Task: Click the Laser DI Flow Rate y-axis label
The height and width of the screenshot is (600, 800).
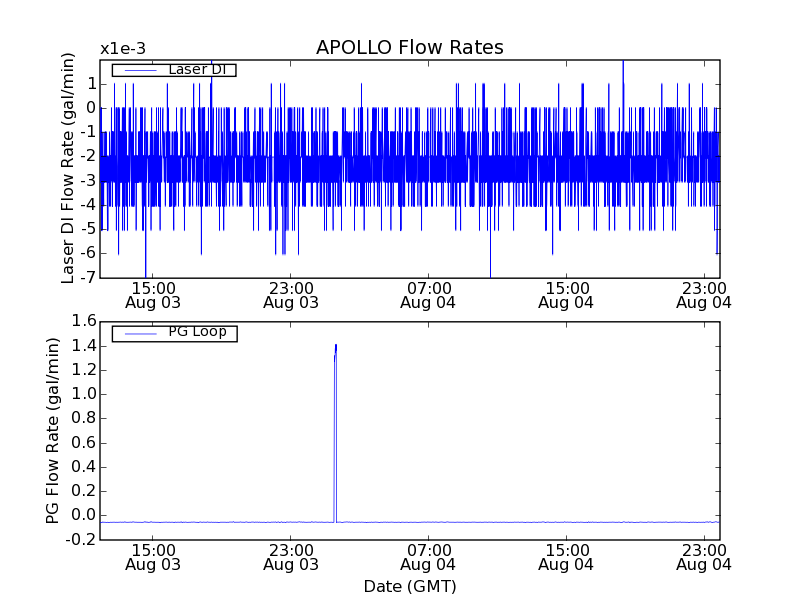Action: (x=69, y=168)
